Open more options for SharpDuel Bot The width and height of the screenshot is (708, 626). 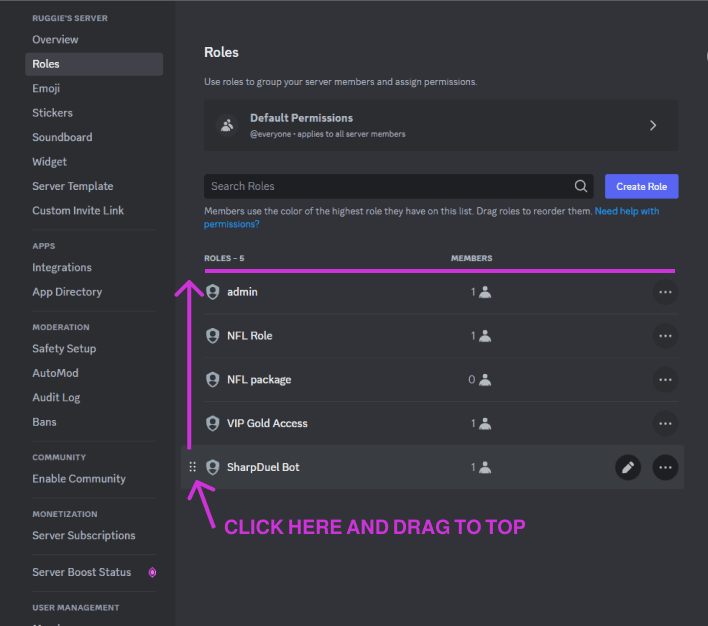pyautogui.click(x=665, y=467)
